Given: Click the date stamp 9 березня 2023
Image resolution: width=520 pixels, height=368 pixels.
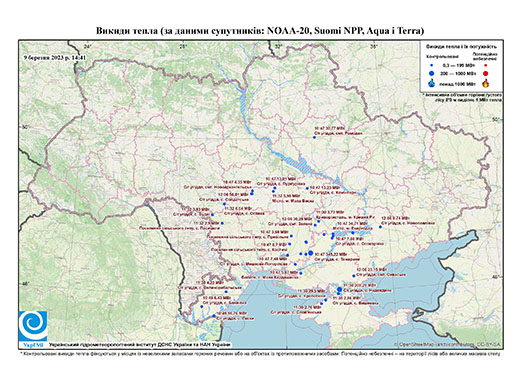Looking at the screenshot, I should [55, 57].
